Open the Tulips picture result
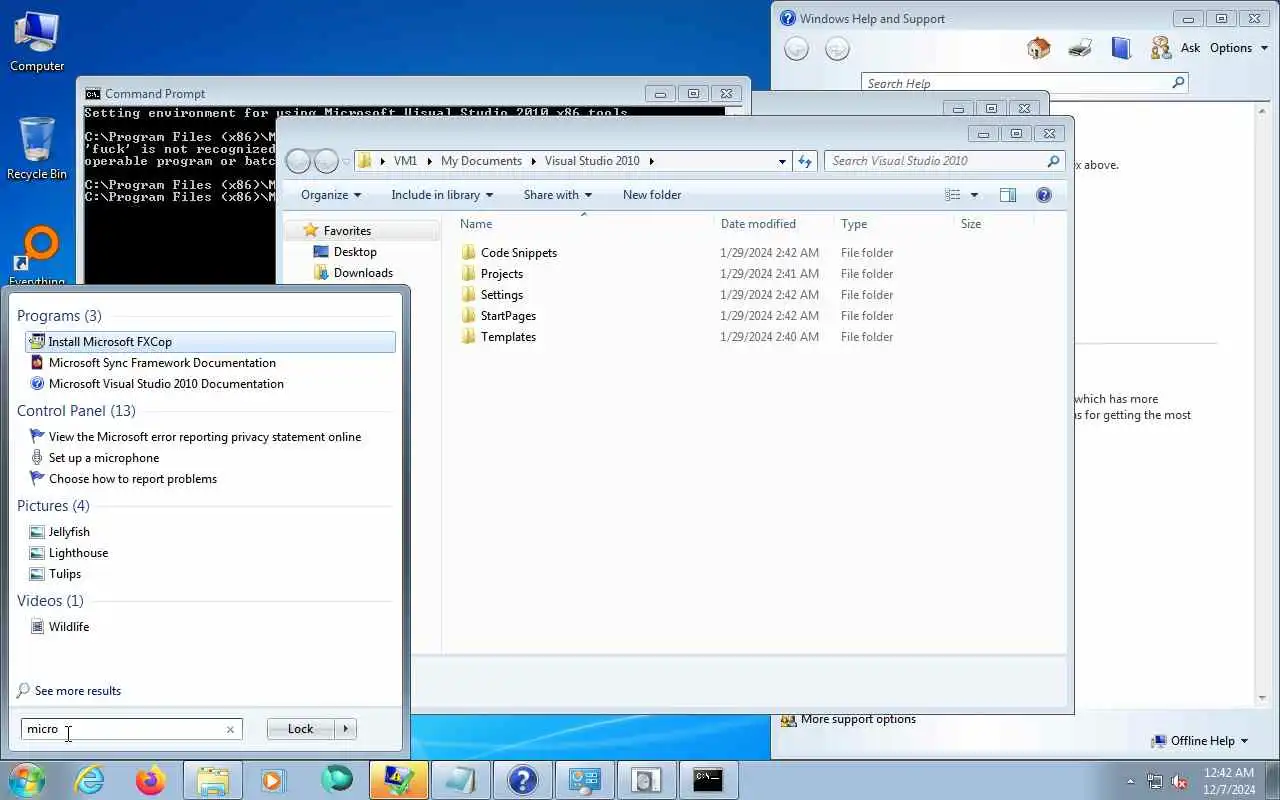The width and height of the screenshot is (1280, 800). point(65,574)
